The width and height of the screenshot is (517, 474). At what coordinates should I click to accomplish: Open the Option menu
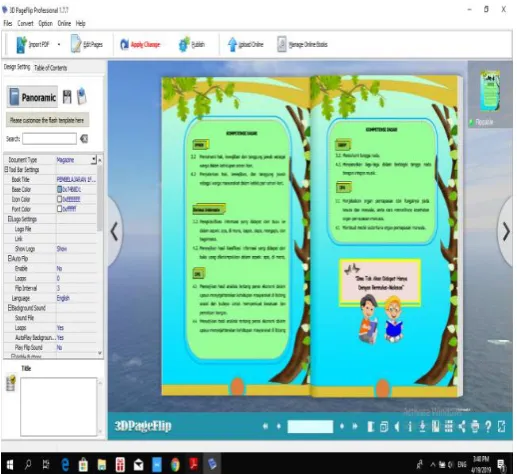coord(45,23)
